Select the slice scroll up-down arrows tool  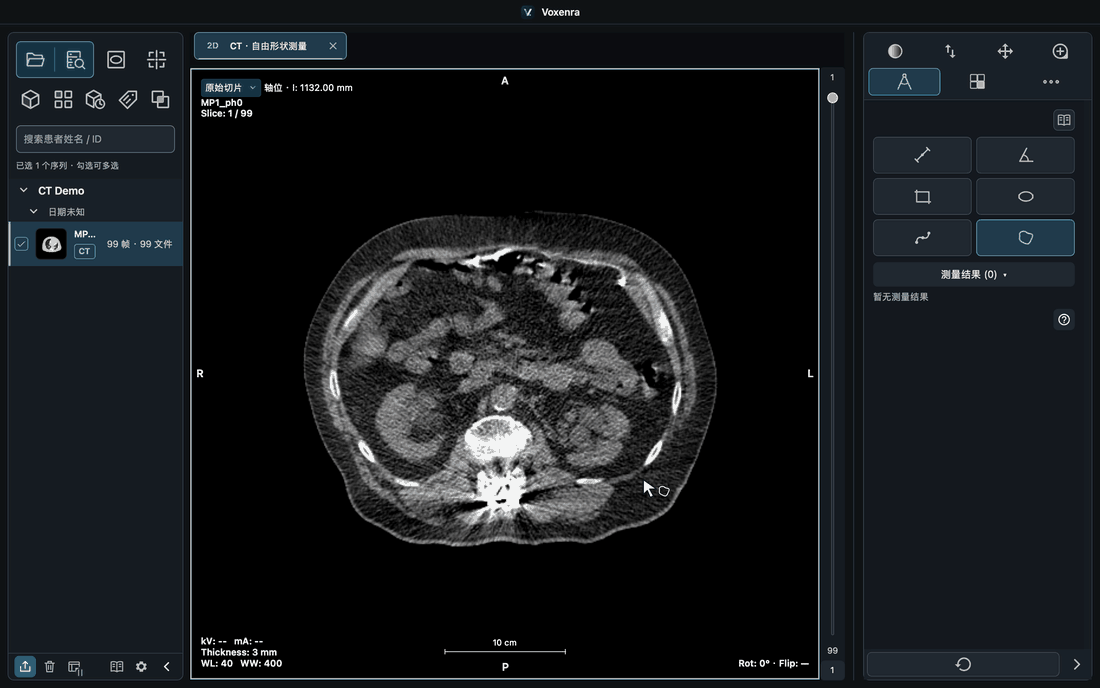(x=950, y=51)
